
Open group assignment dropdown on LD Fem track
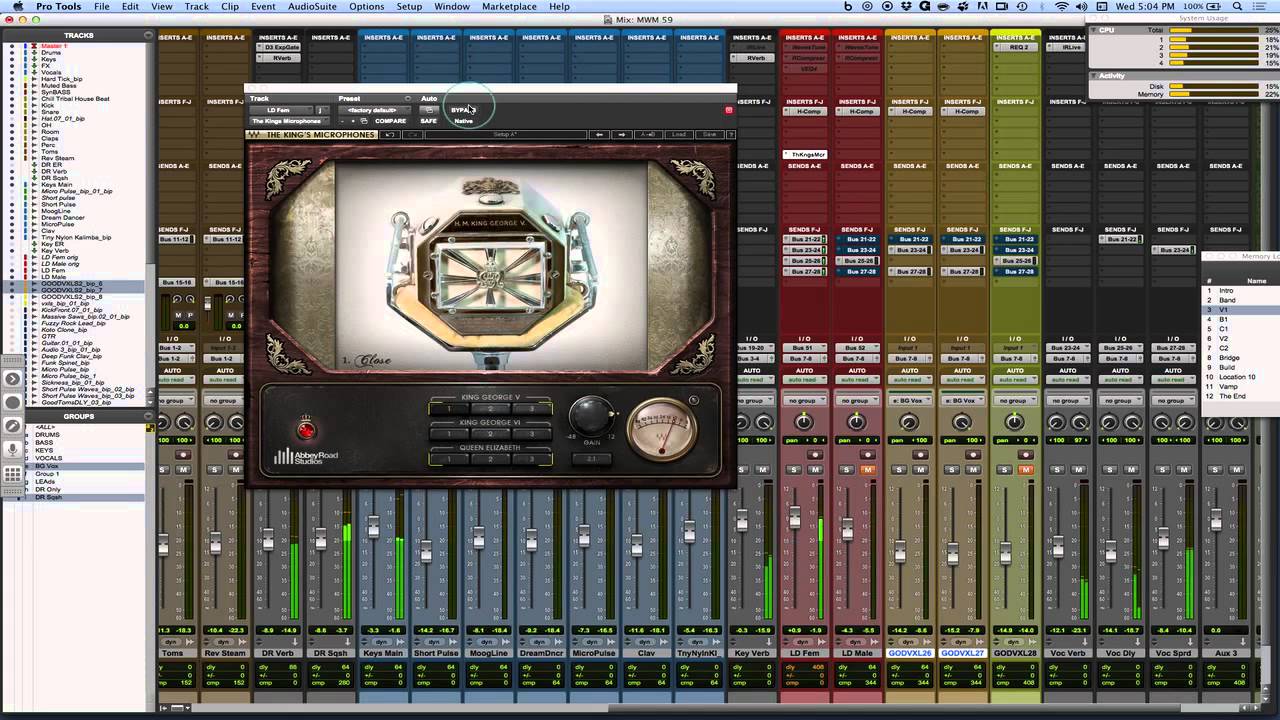(805, 400)
